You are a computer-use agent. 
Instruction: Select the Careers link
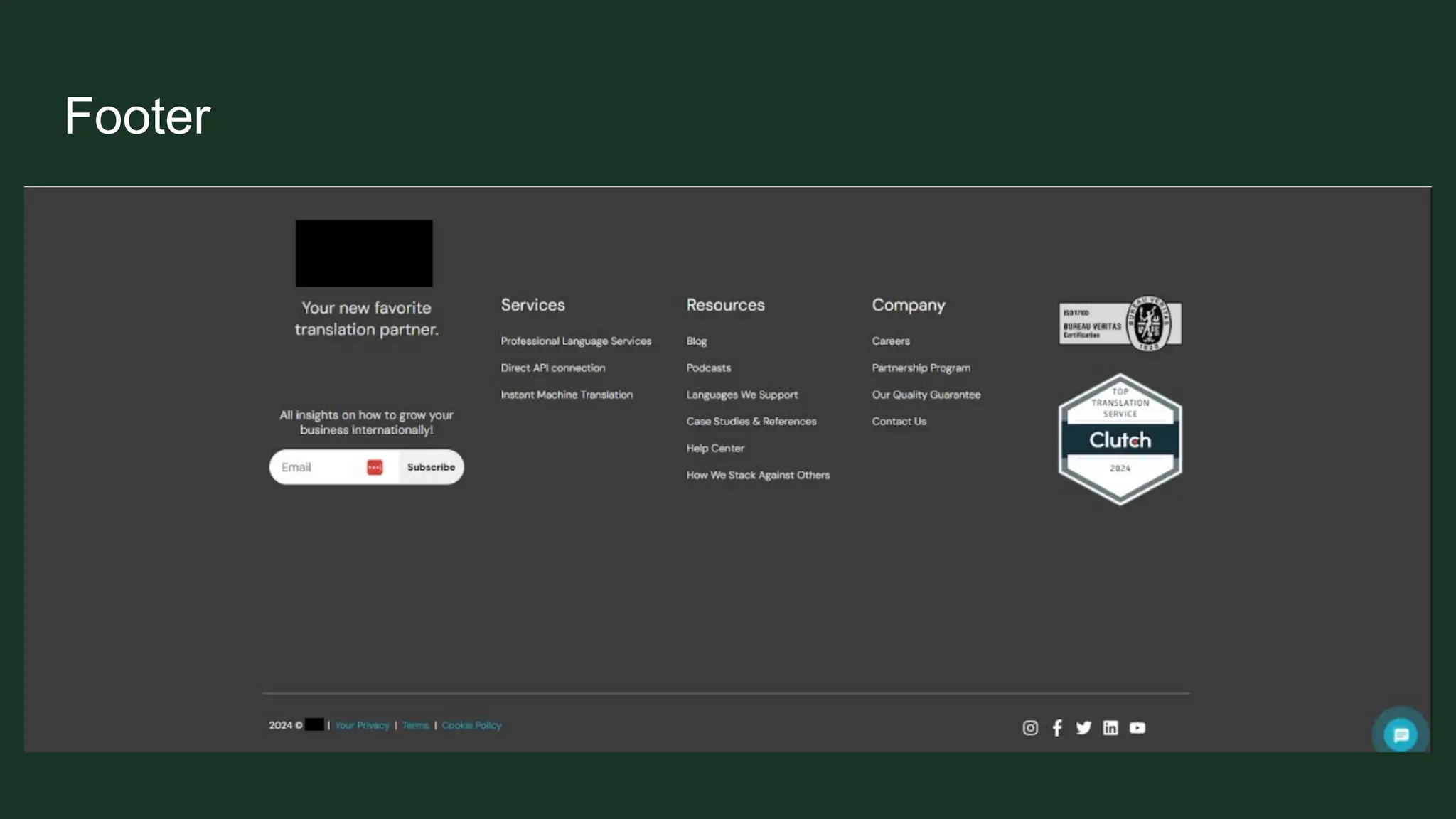pos(891,341)
